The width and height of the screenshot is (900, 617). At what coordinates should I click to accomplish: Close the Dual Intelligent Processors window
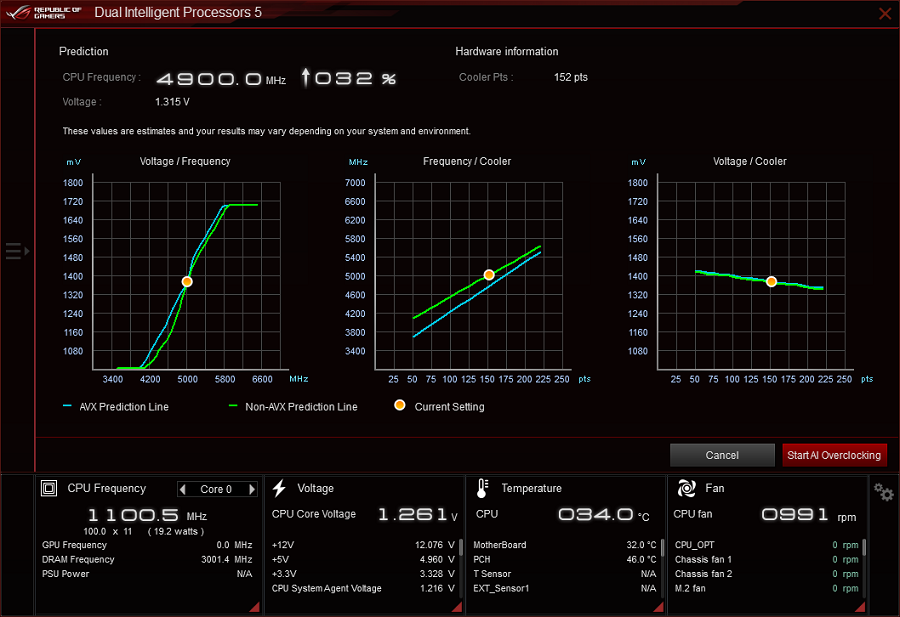tap(885, 13)
